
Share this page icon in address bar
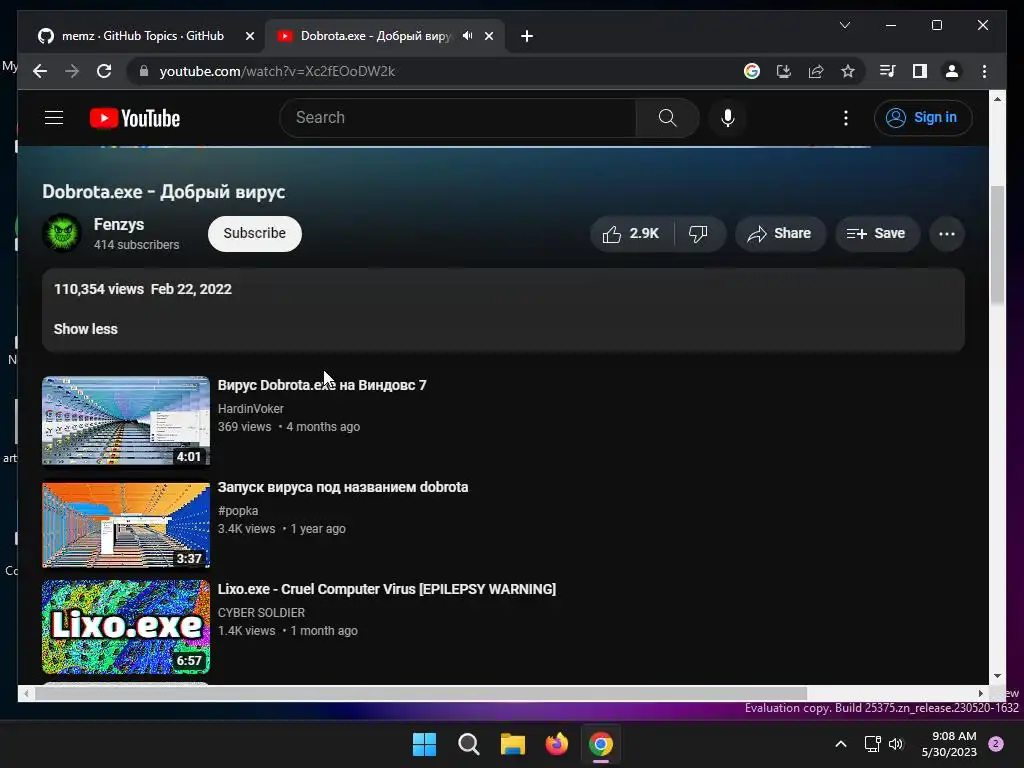(816, 71)
